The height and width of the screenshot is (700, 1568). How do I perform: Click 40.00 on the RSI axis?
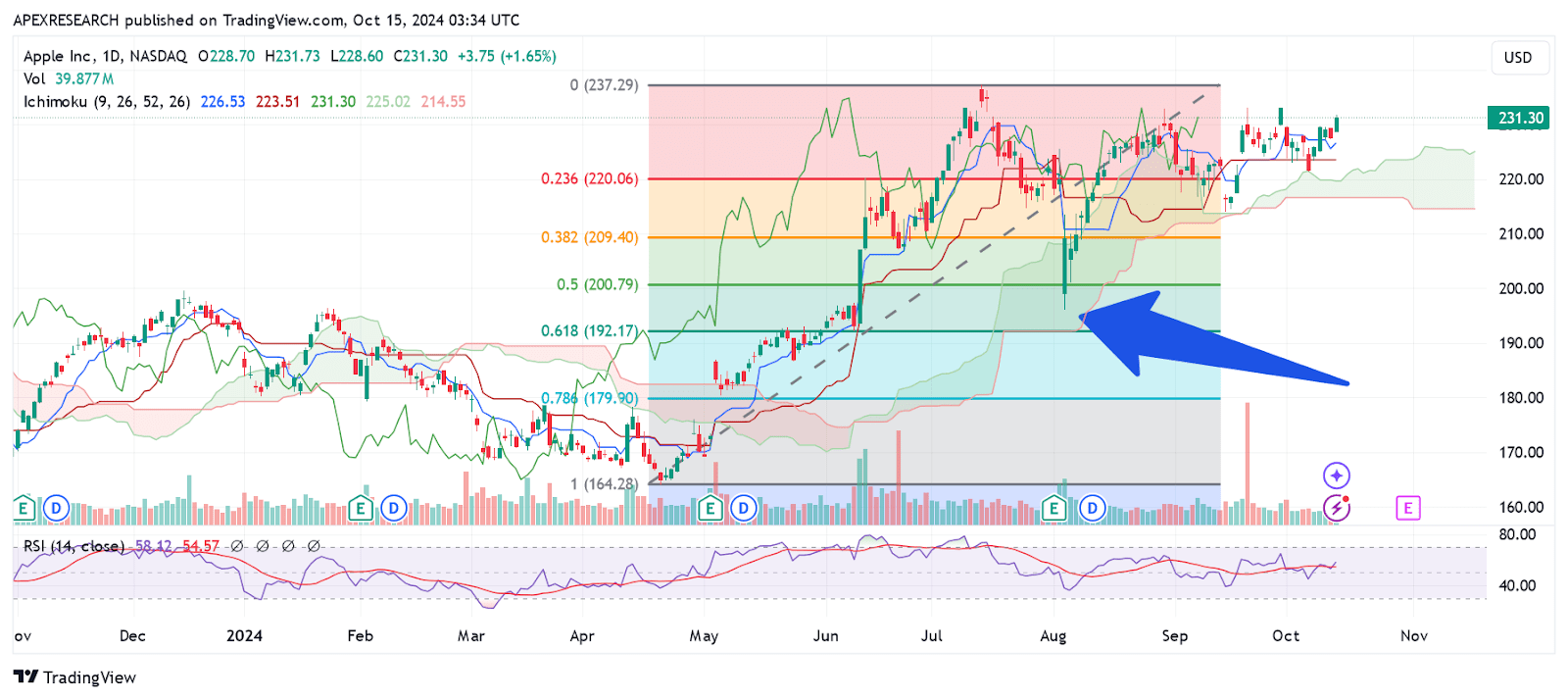coord(1518,585)
